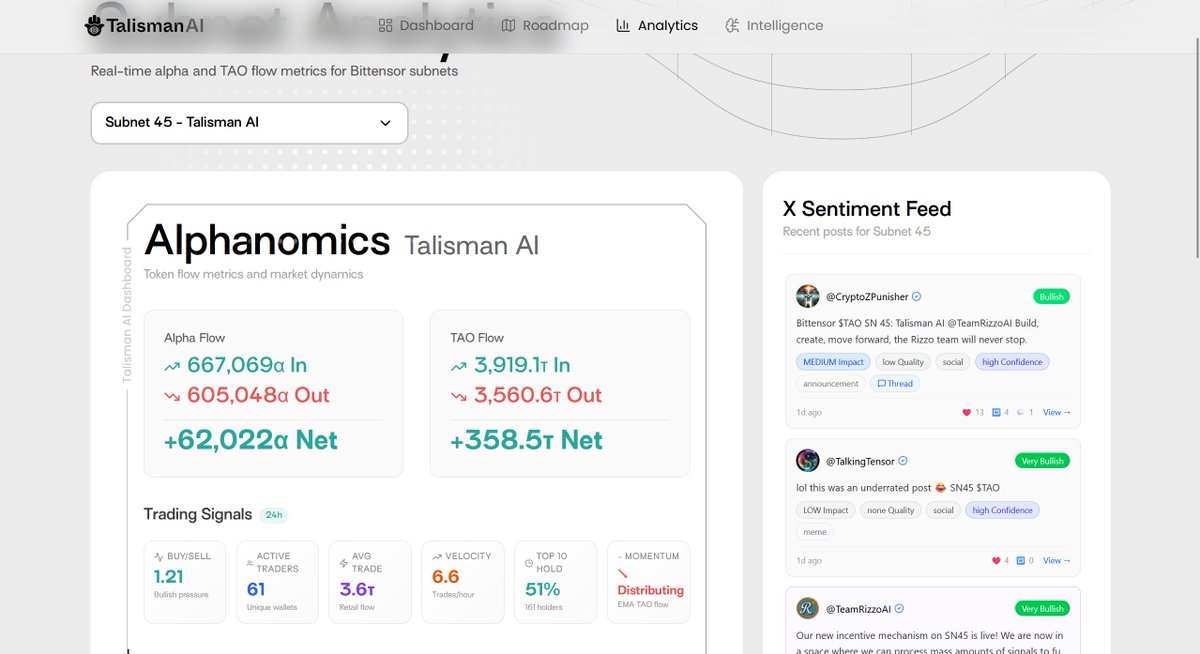Click the @CryptoZPunisher username
This screenshot has width=1200, height=654.
point(867,297)
